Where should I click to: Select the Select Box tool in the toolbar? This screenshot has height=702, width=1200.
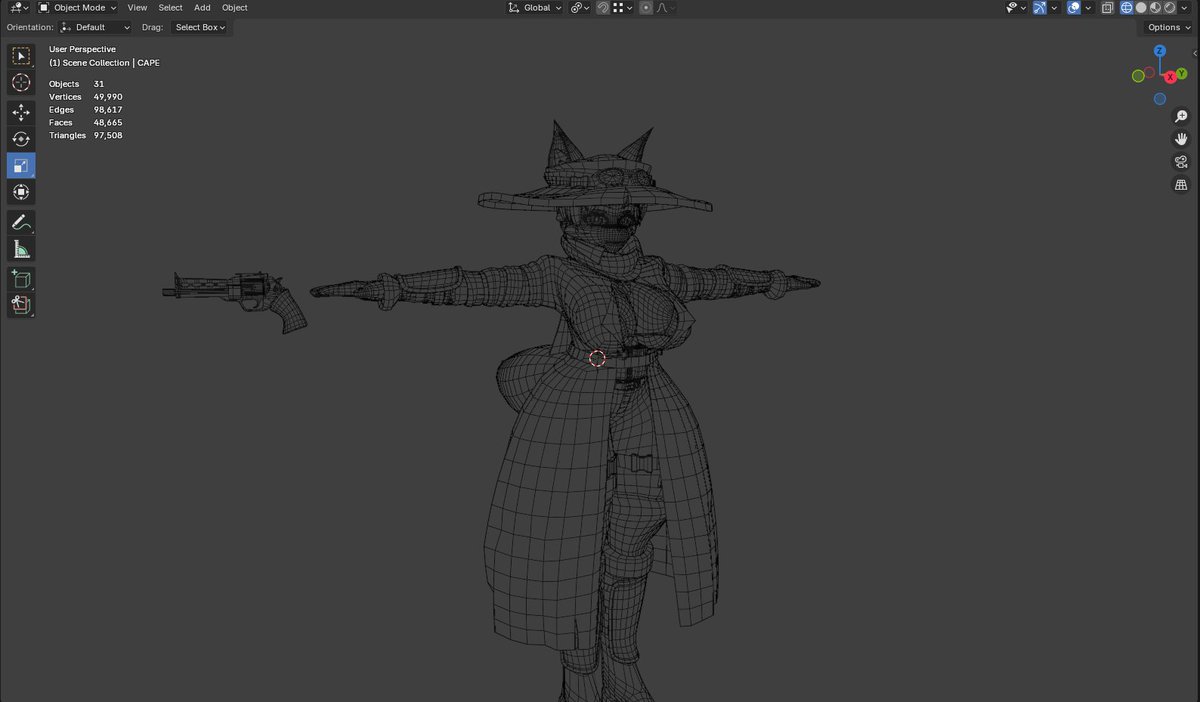click(x=21, y=56)
